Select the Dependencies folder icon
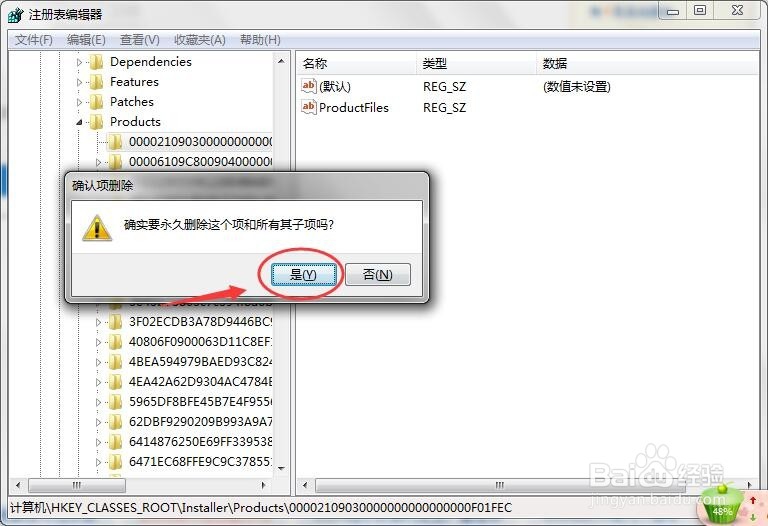The width and height of the screenshot is (768, 526). 96,62
